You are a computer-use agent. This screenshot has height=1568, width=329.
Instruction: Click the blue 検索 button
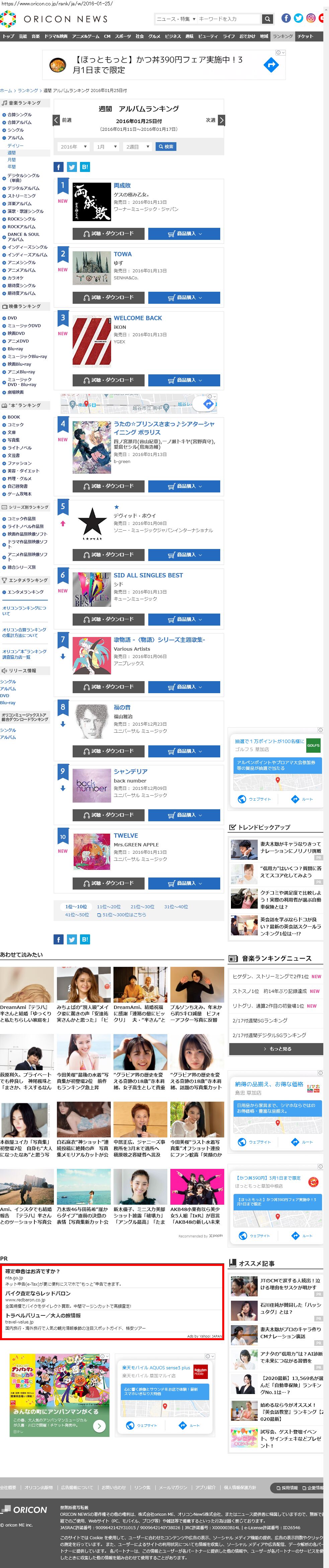tap(166, 147)
